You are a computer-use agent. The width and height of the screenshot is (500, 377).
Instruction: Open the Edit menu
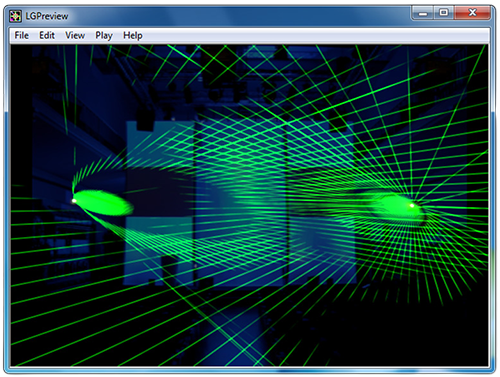tap(47, 35)
